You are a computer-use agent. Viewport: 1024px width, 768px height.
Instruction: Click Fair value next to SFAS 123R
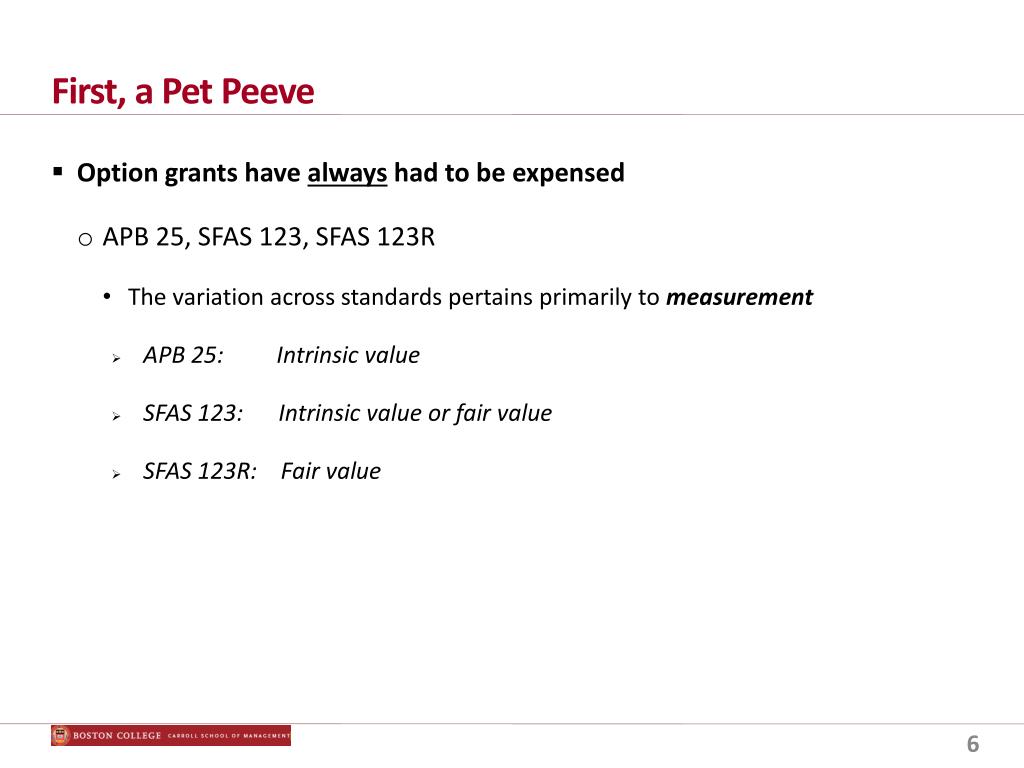330,471
